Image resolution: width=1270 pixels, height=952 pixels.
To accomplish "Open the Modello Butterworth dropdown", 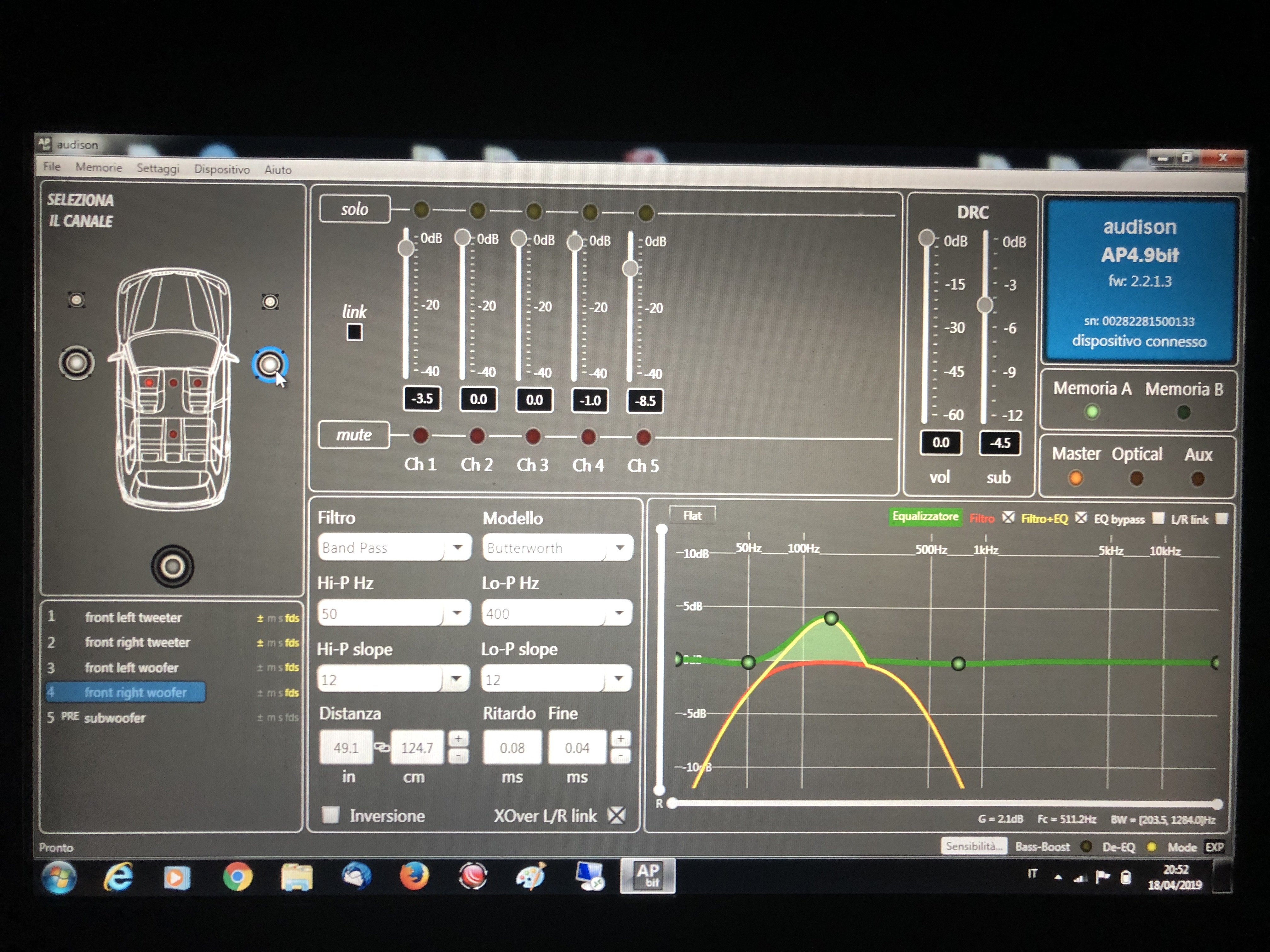I will [558, 548].
